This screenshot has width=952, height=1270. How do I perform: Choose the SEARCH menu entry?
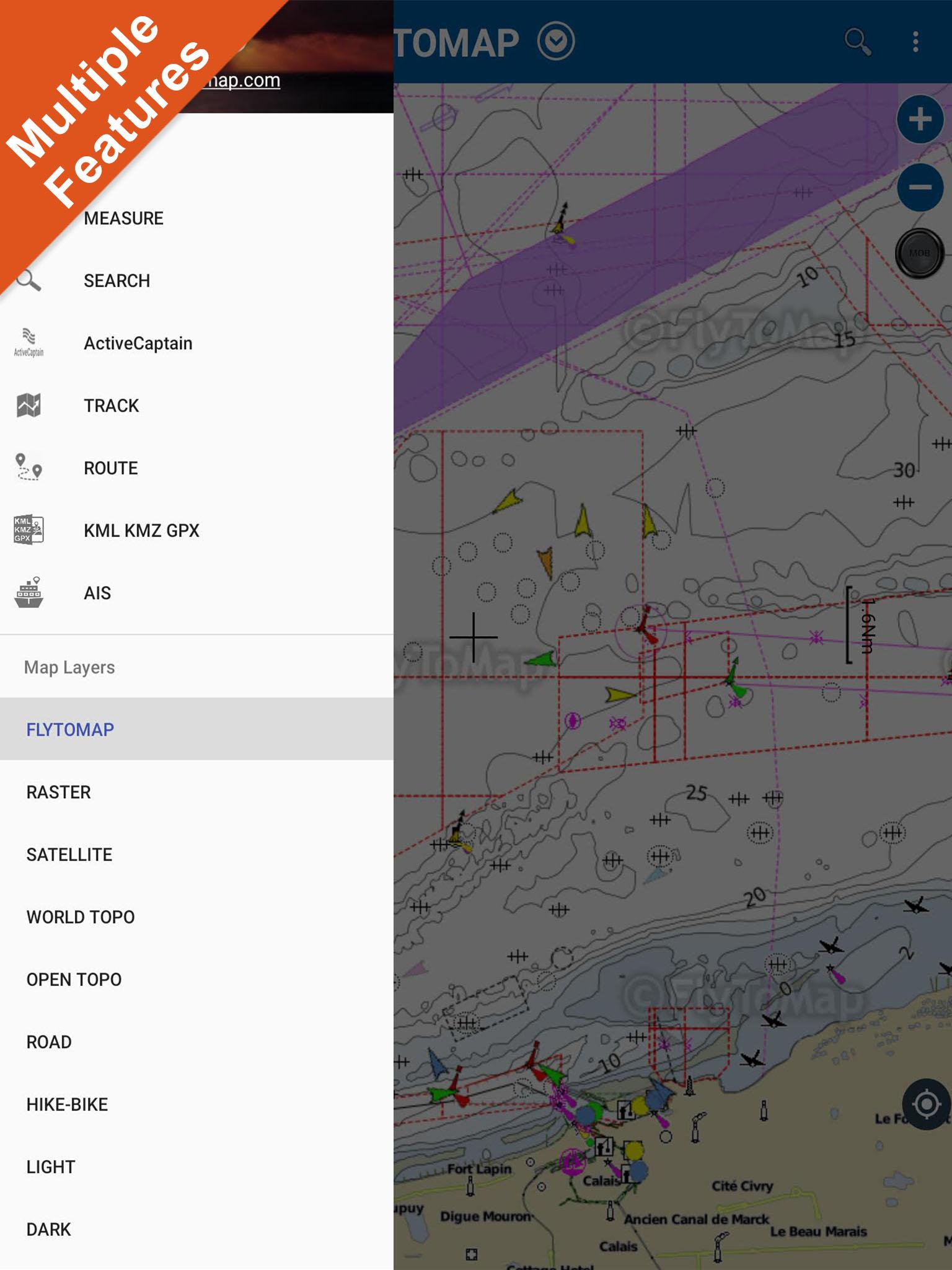(x=196, y=281)
